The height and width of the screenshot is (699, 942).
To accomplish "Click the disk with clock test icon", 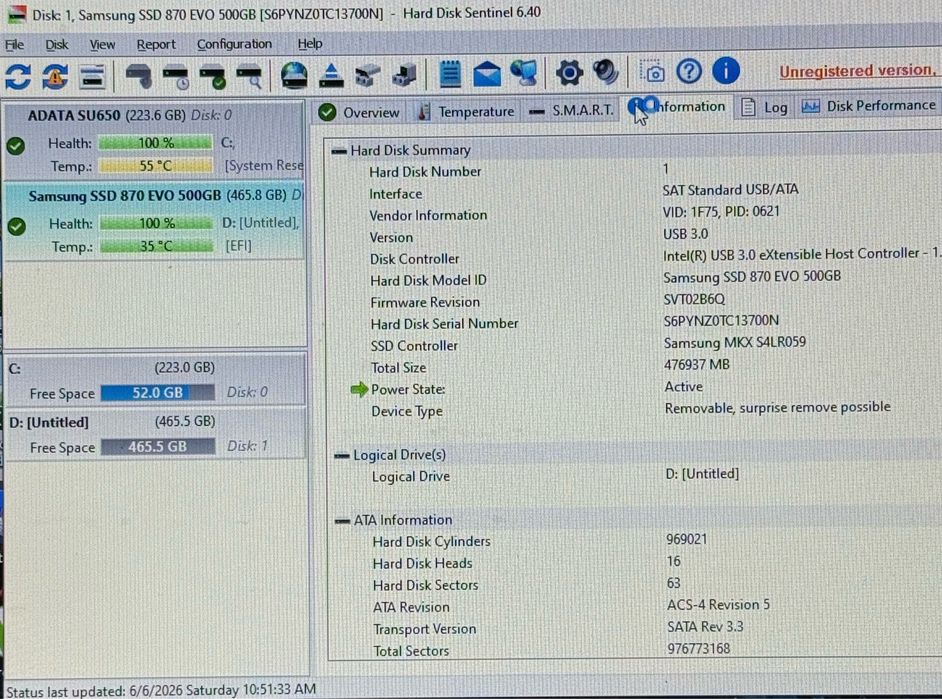I will pyautogui.click(x=176, y=77).
